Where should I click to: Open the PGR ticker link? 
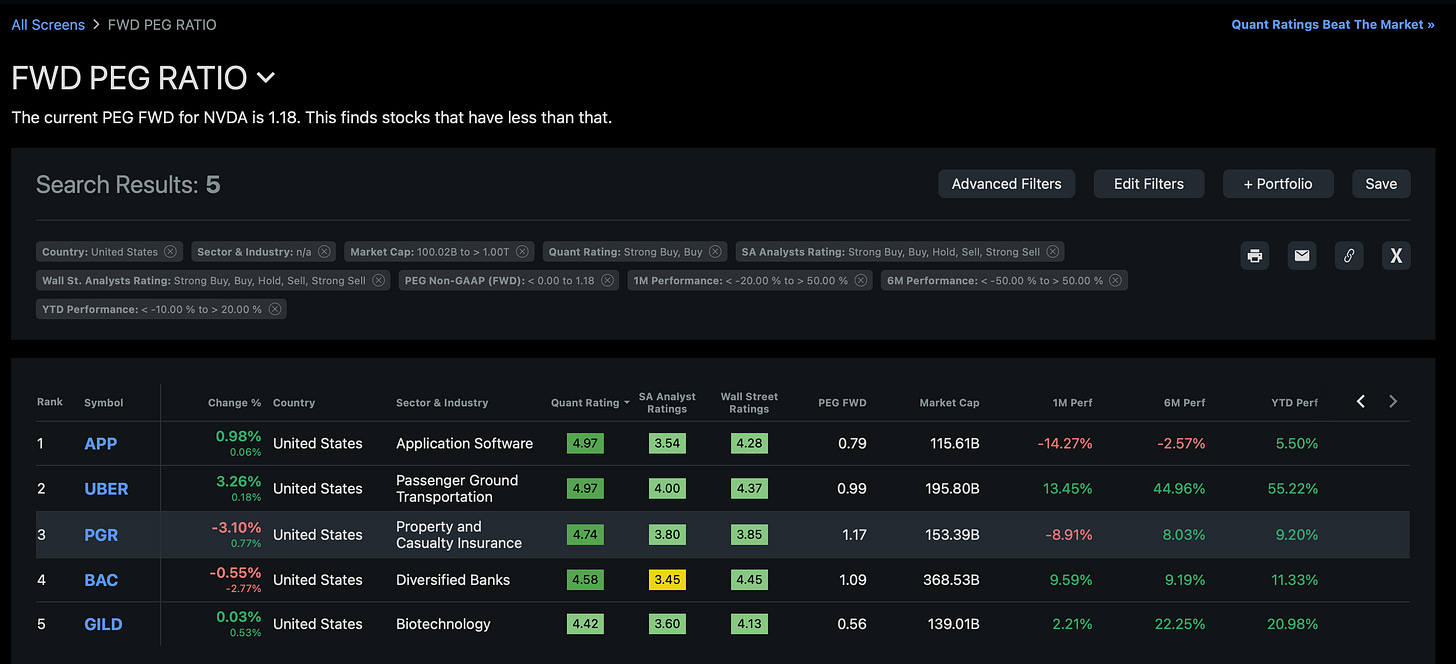click(101, 535)
